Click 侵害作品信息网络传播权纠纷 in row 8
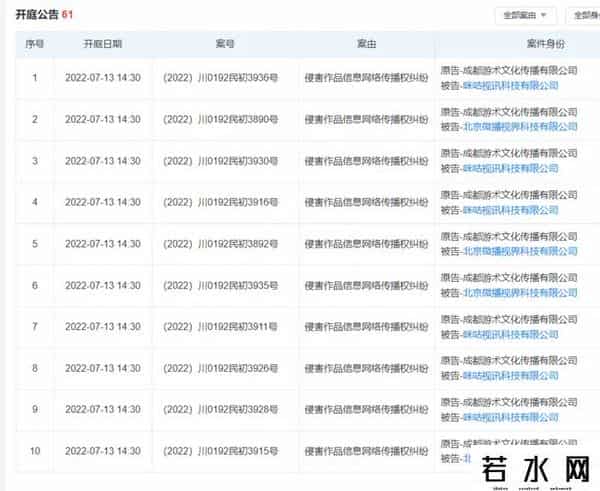 pos(366,369)
